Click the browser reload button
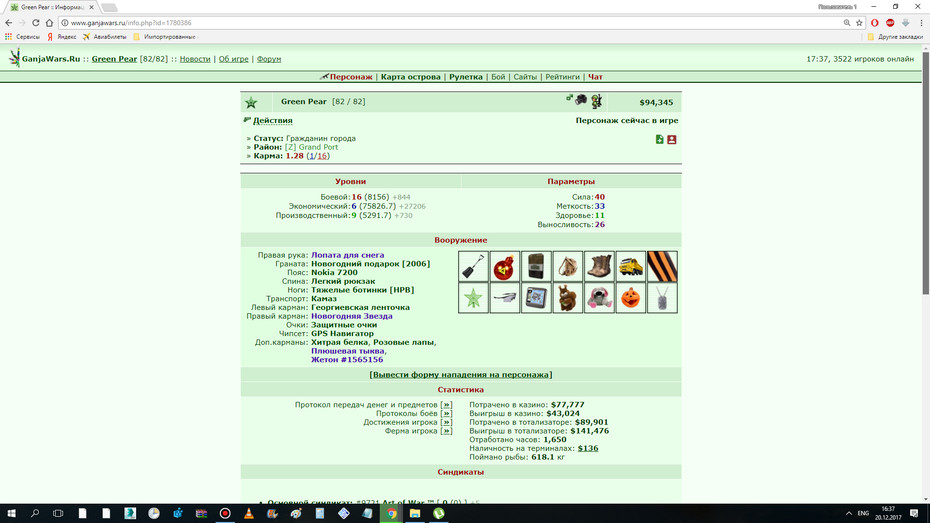The height and width of the screenshot is (523, 930). 36,23
